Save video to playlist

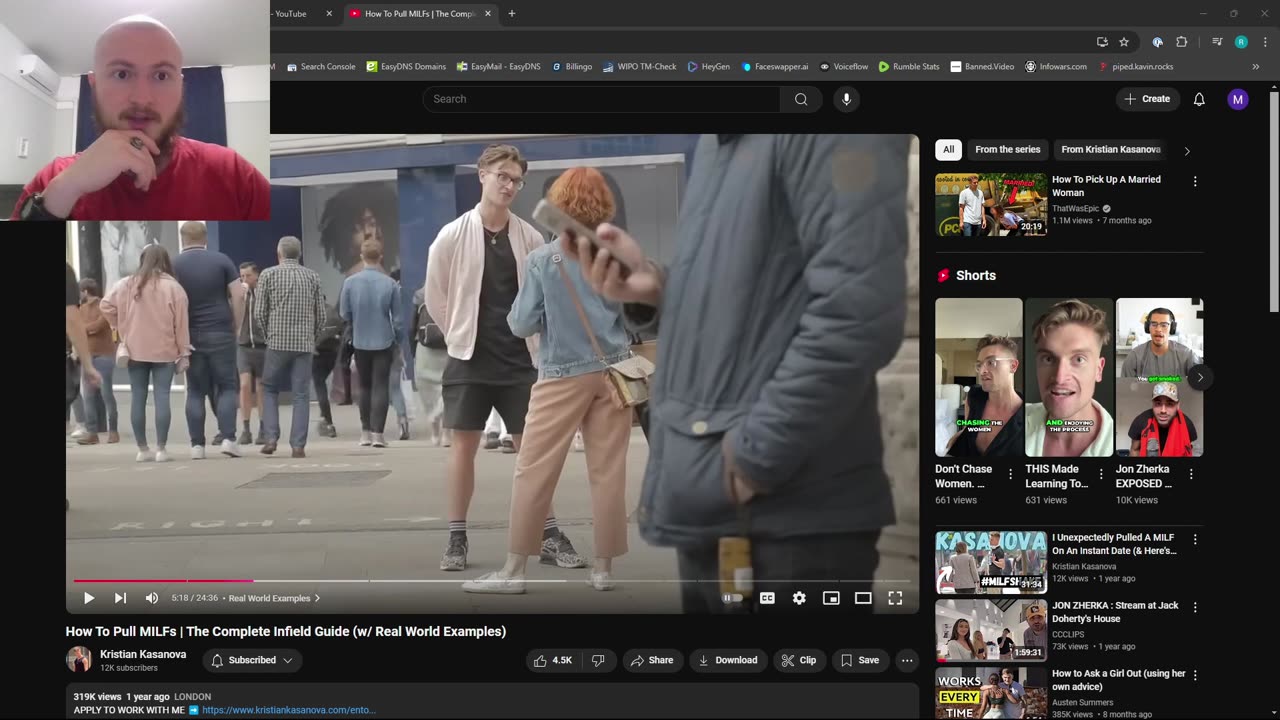(860, 660)
